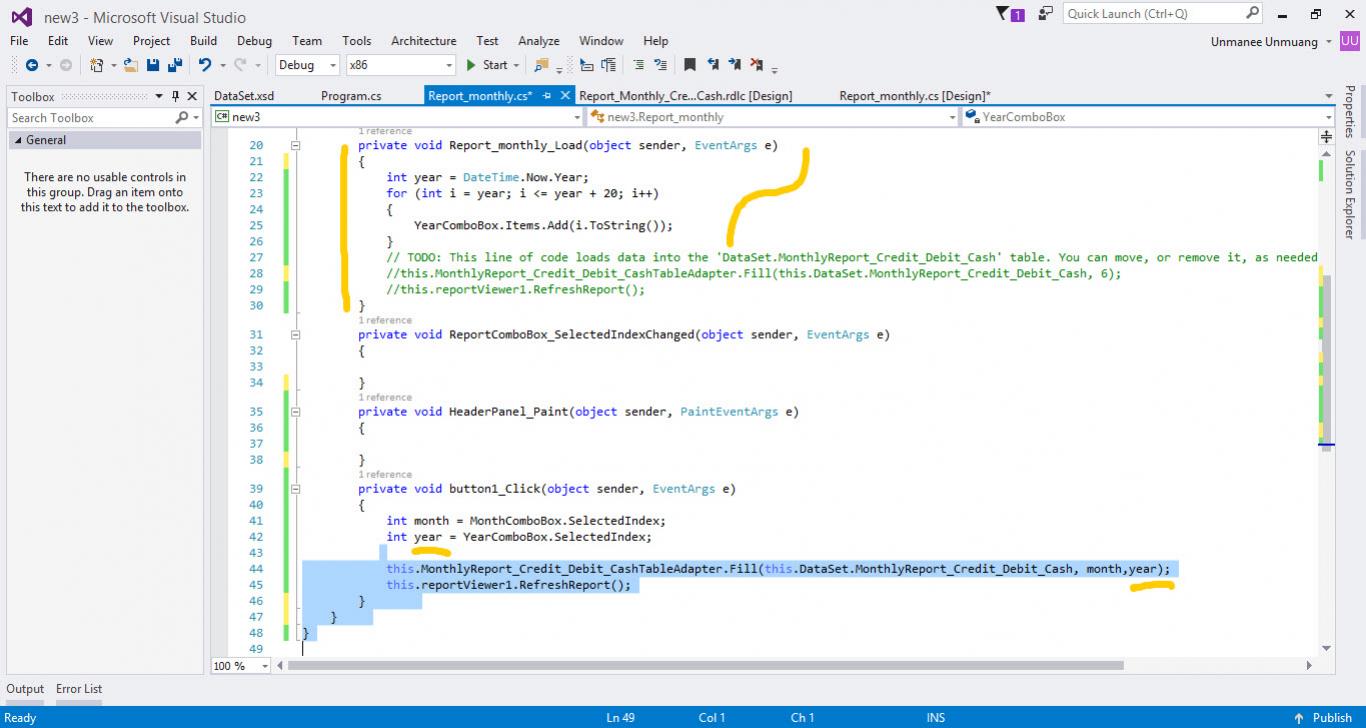Open the Solution Explorer side tab
The image size is (1366, 728).
pos(1349,195)
